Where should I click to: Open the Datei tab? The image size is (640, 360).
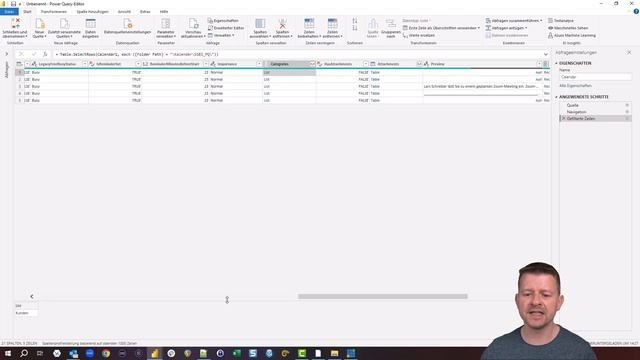coord(9,12)
